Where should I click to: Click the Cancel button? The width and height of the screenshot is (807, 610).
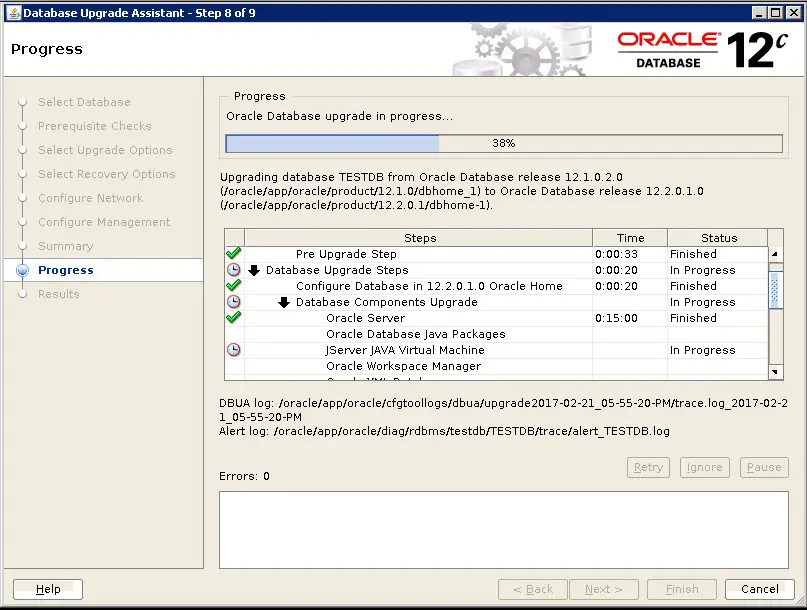coord(760,589)
